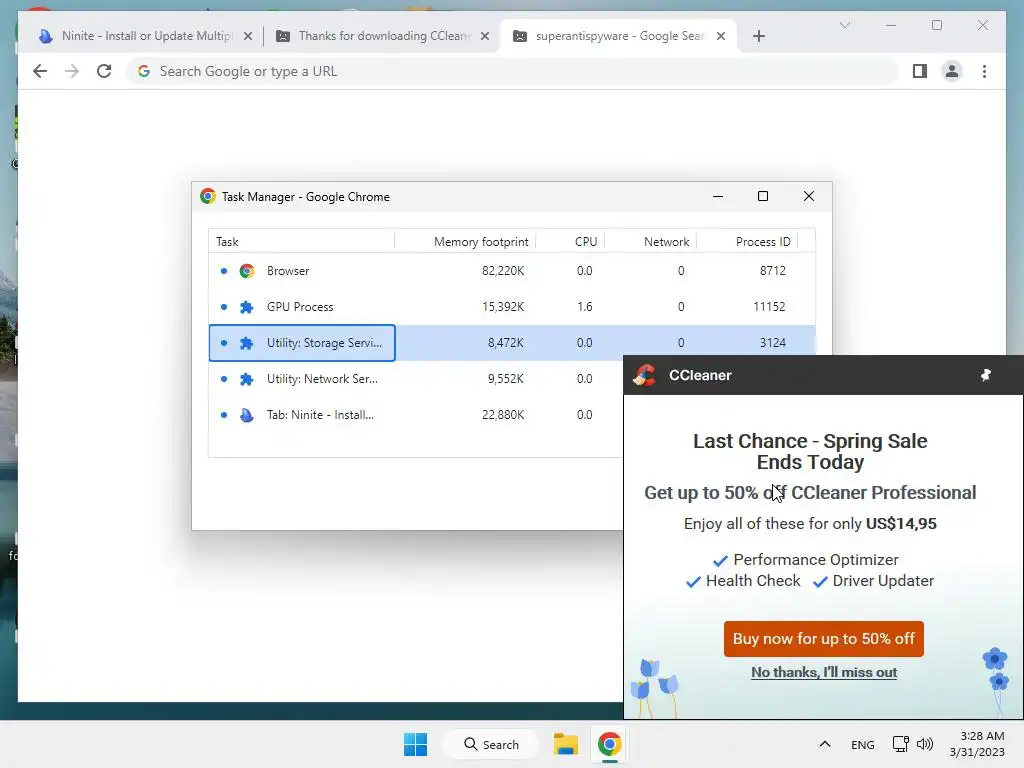Click Buy now for up to 50% off
Screen dimensions: 1024x768
point(824,639)
